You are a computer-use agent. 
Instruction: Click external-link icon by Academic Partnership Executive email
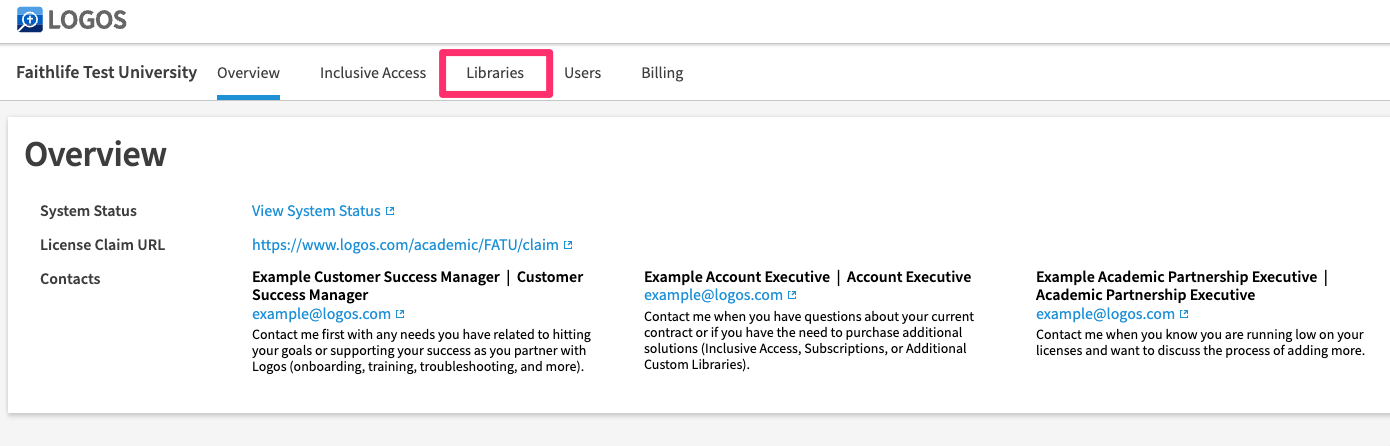coord(1184,314)
